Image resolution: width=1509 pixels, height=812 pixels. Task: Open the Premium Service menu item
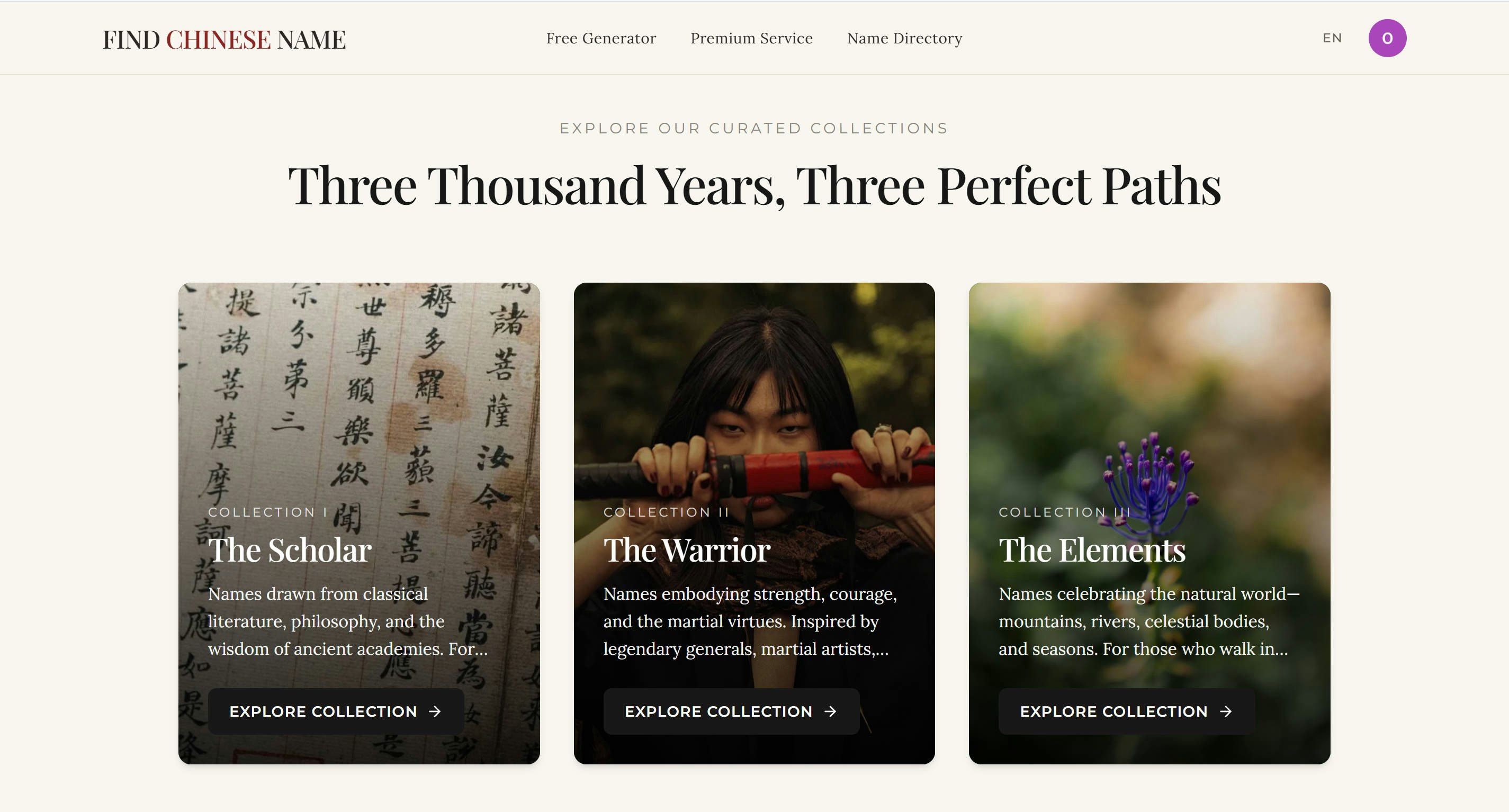pyautogui.click(x=751, y=38)
